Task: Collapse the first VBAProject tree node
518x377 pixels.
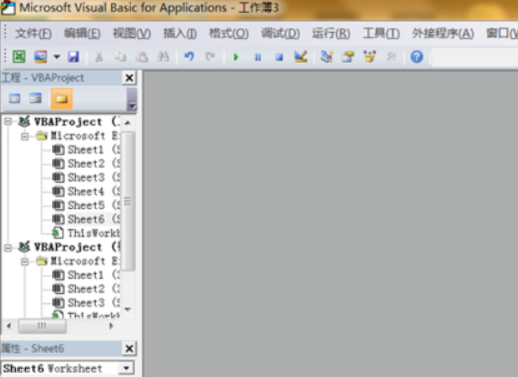Action: click(x=8, y=122)
